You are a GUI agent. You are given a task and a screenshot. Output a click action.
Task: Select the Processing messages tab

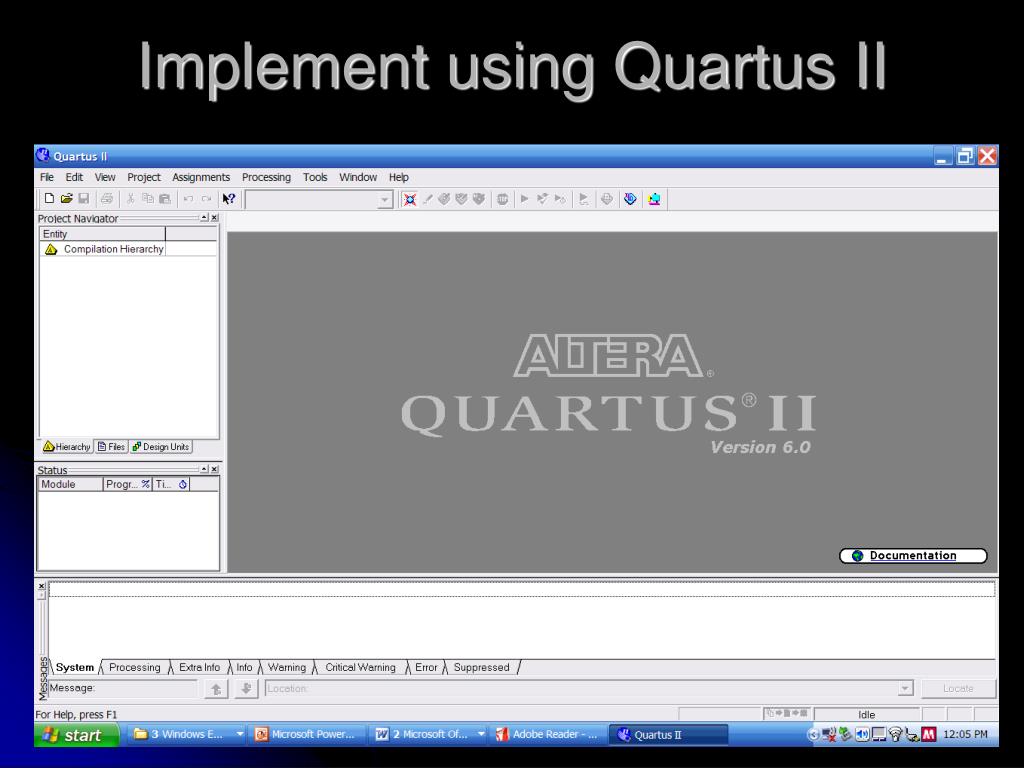click(x=135, y=667)
